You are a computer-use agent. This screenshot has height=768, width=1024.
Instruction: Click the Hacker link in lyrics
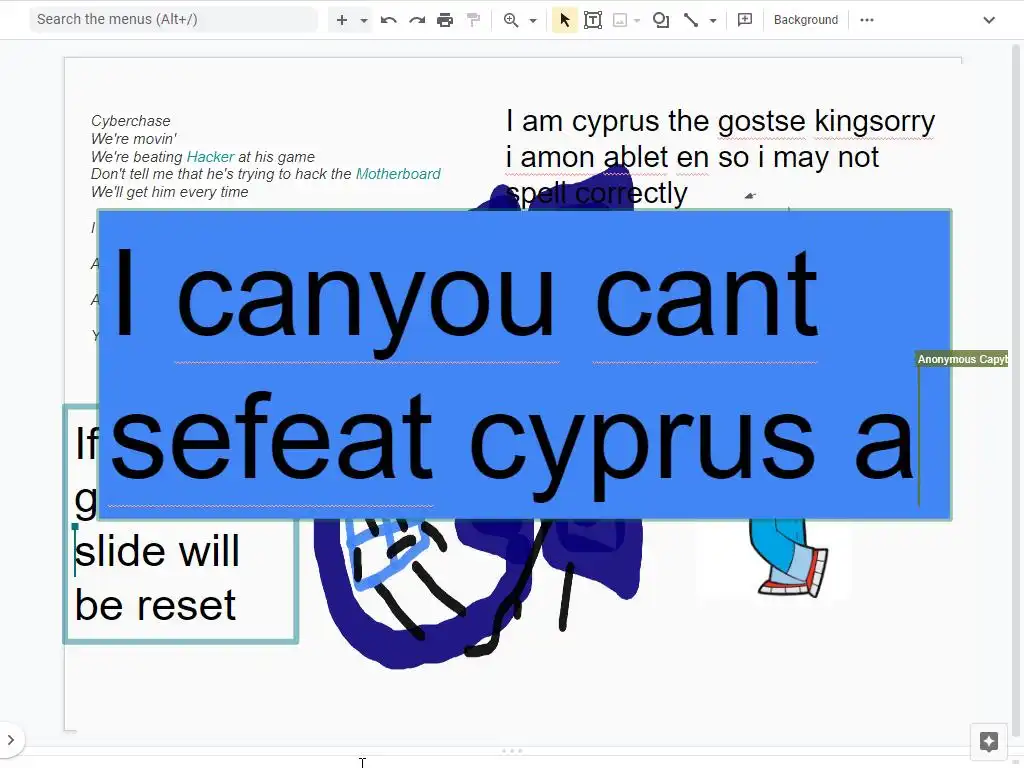click(x=210, y=157)
